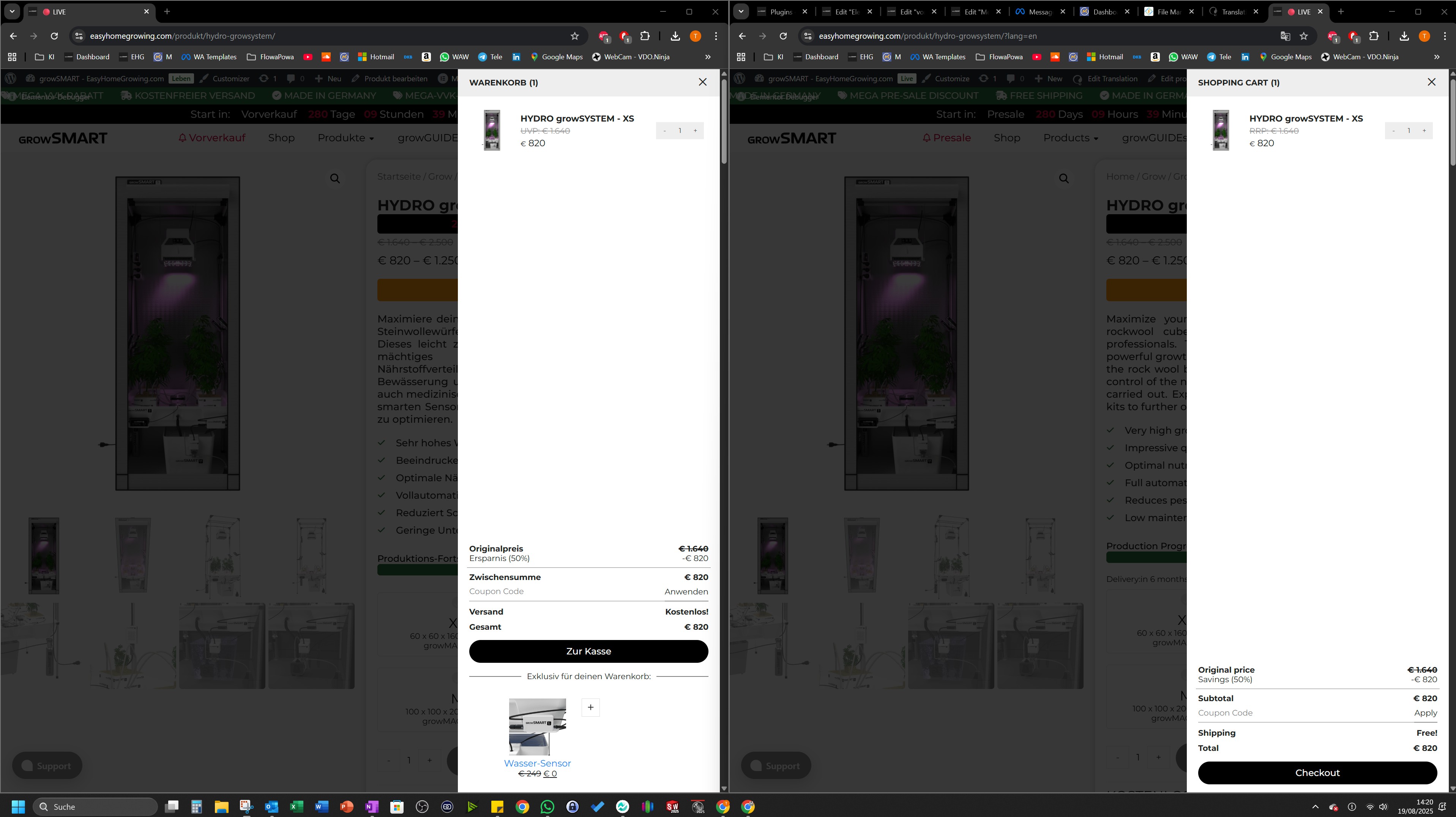Switch to the Plugins browser tab
The height and width of the screenshot is (817, 1456).
(x=782, y=12)
